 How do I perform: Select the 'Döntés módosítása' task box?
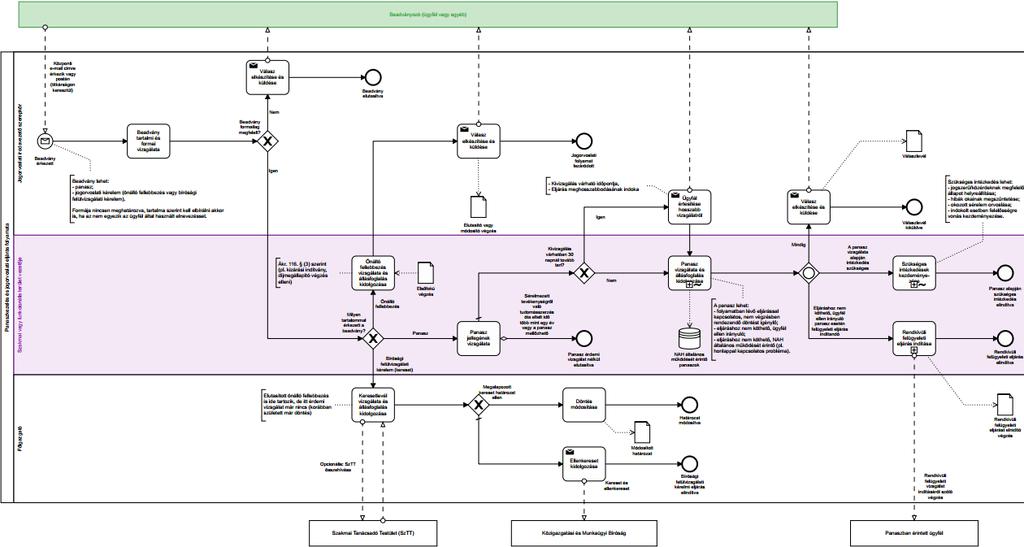pos(584,405)
